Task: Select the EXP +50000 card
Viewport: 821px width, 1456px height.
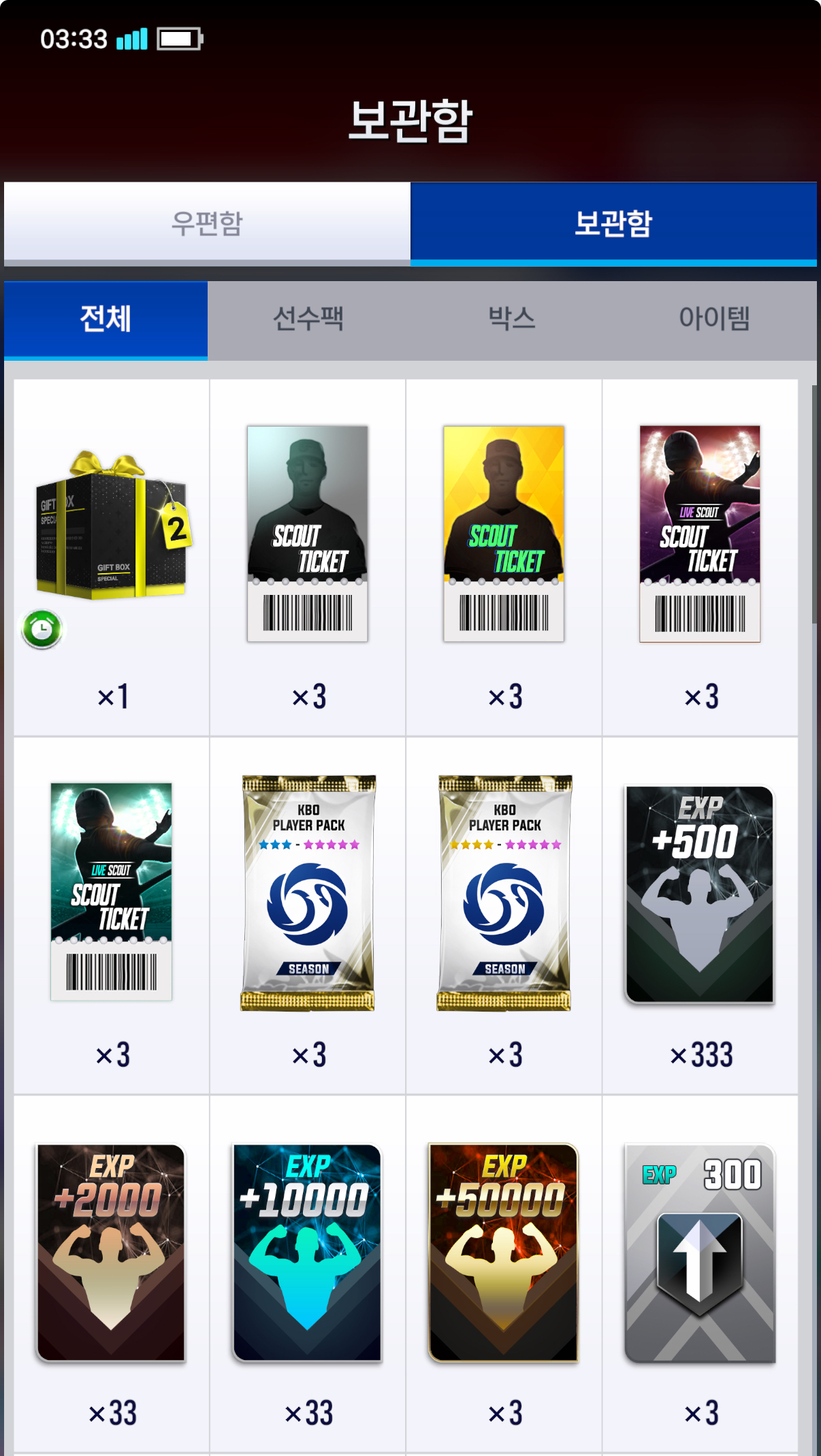Action: point(504,1252)
